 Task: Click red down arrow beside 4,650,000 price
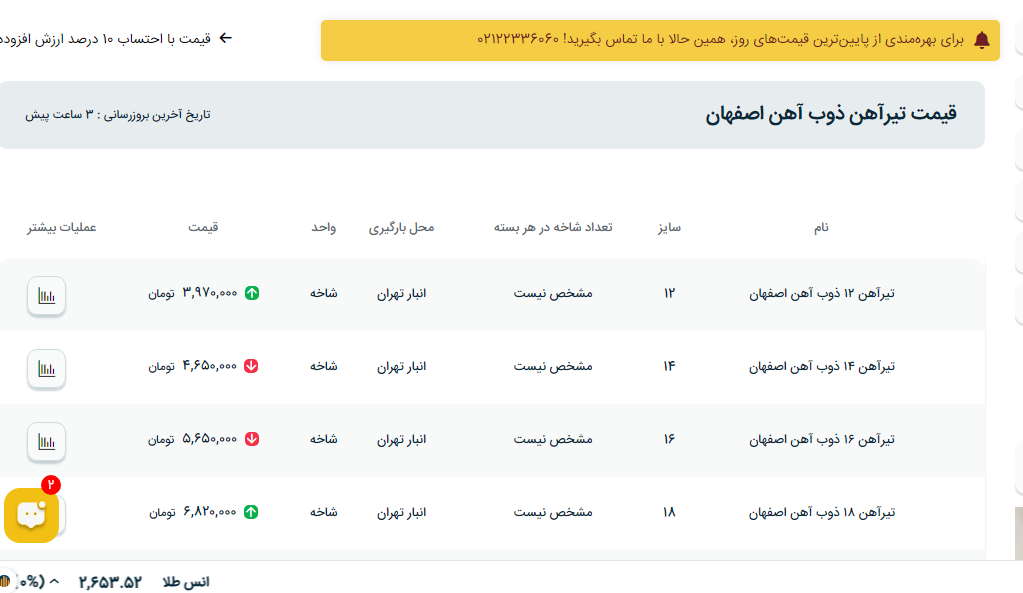pos(252,367)
